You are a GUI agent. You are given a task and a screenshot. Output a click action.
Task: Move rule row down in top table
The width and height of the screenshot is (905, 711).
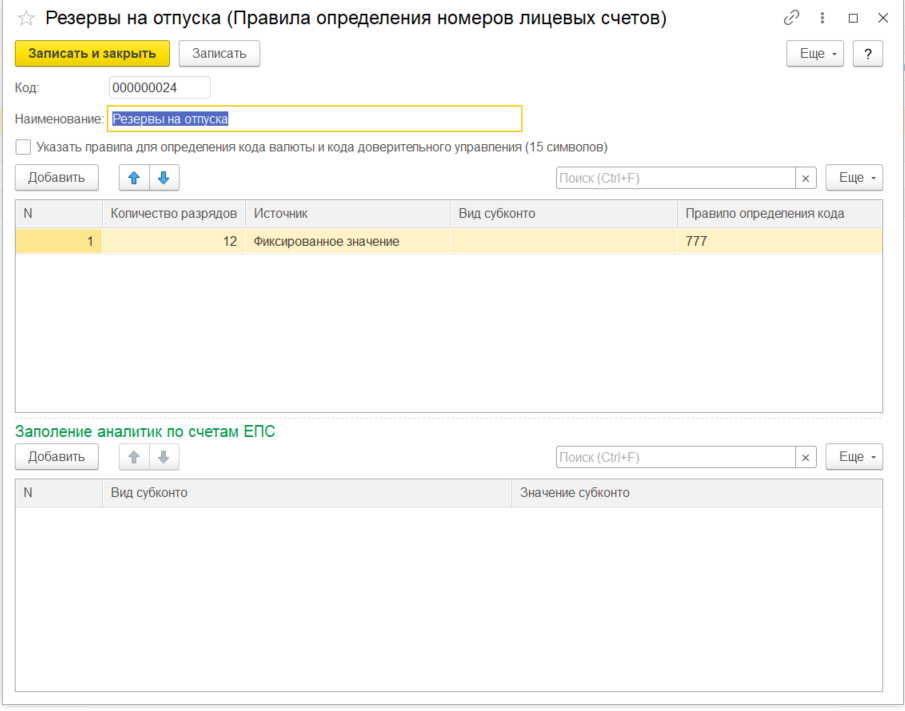click(x=163, y=177)
